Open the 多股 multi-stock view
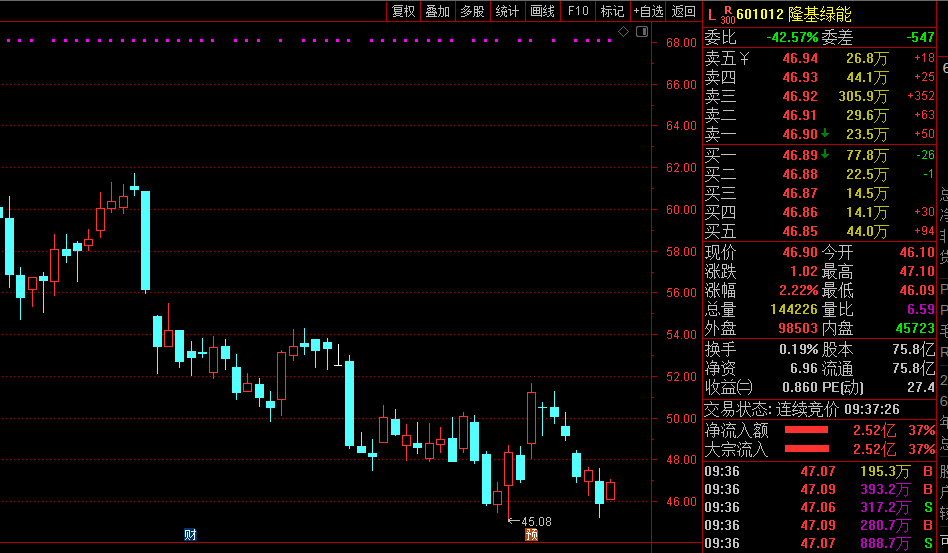Image resolution: width=948 pixels, height=553 pixels. coord(472,11)
